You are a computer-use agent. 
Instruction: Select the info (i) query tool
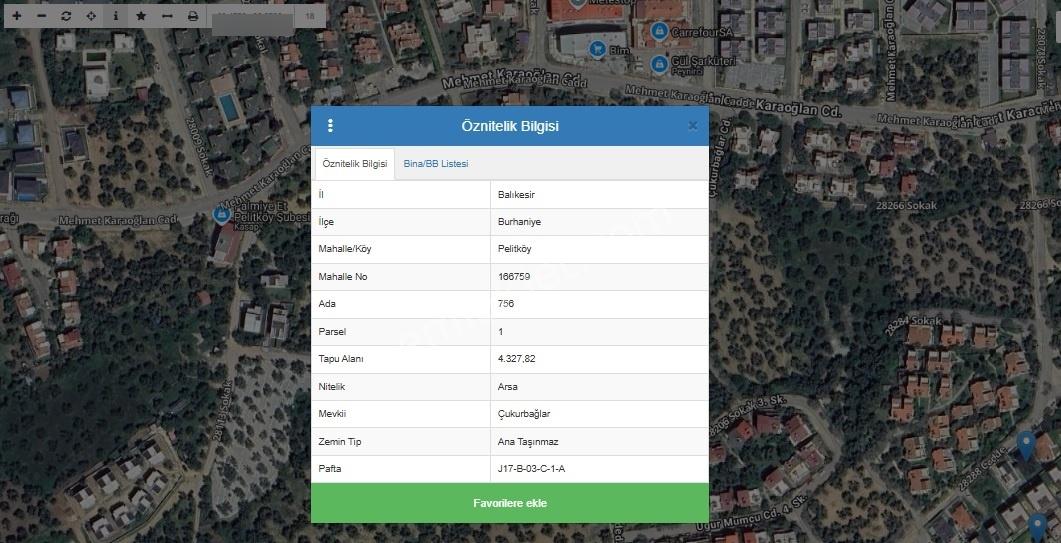pos(116,16)
